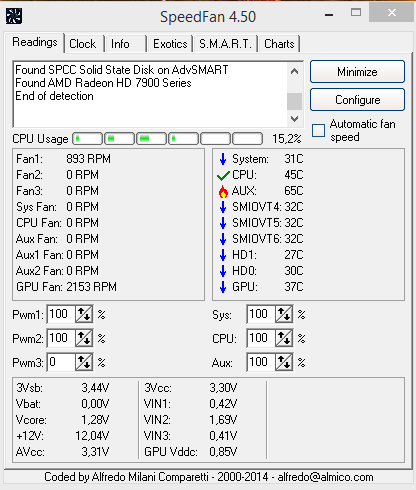416x490 pixels.
Task: Click the 'End of detection' log line
Action: [x=54, y=96]
